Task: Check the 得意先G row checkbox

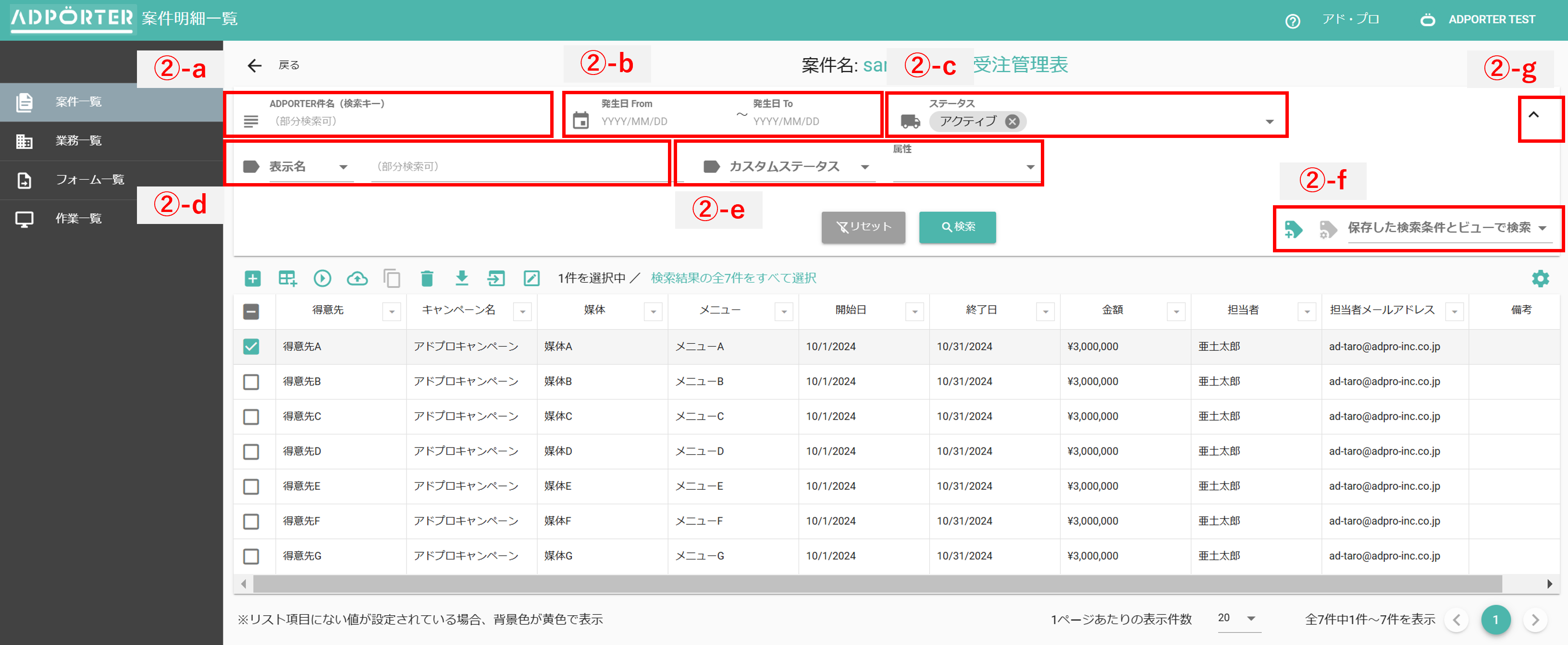Action: pos(251,556)
